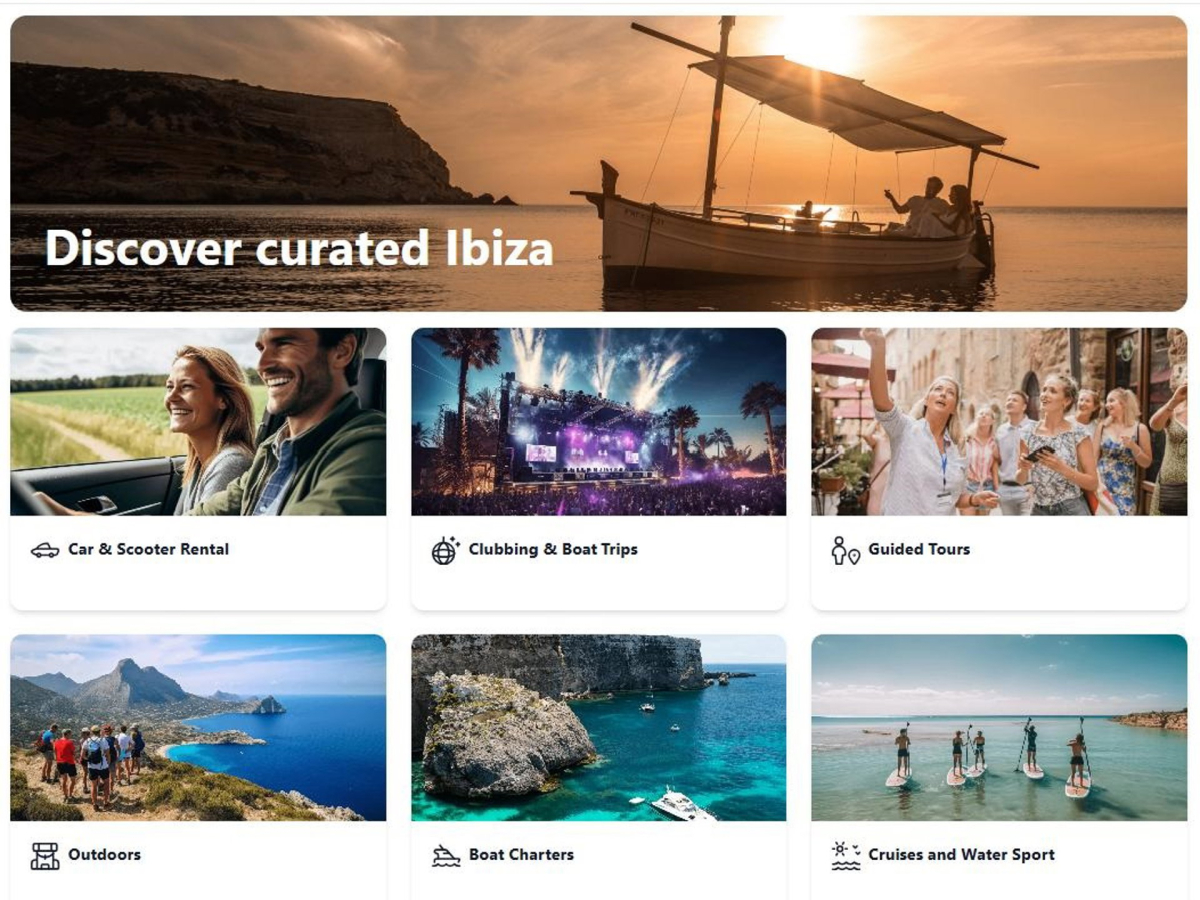Click the festival stage fireworks photo
This screenshot has width=1200, height=900.
pos(598,422)
